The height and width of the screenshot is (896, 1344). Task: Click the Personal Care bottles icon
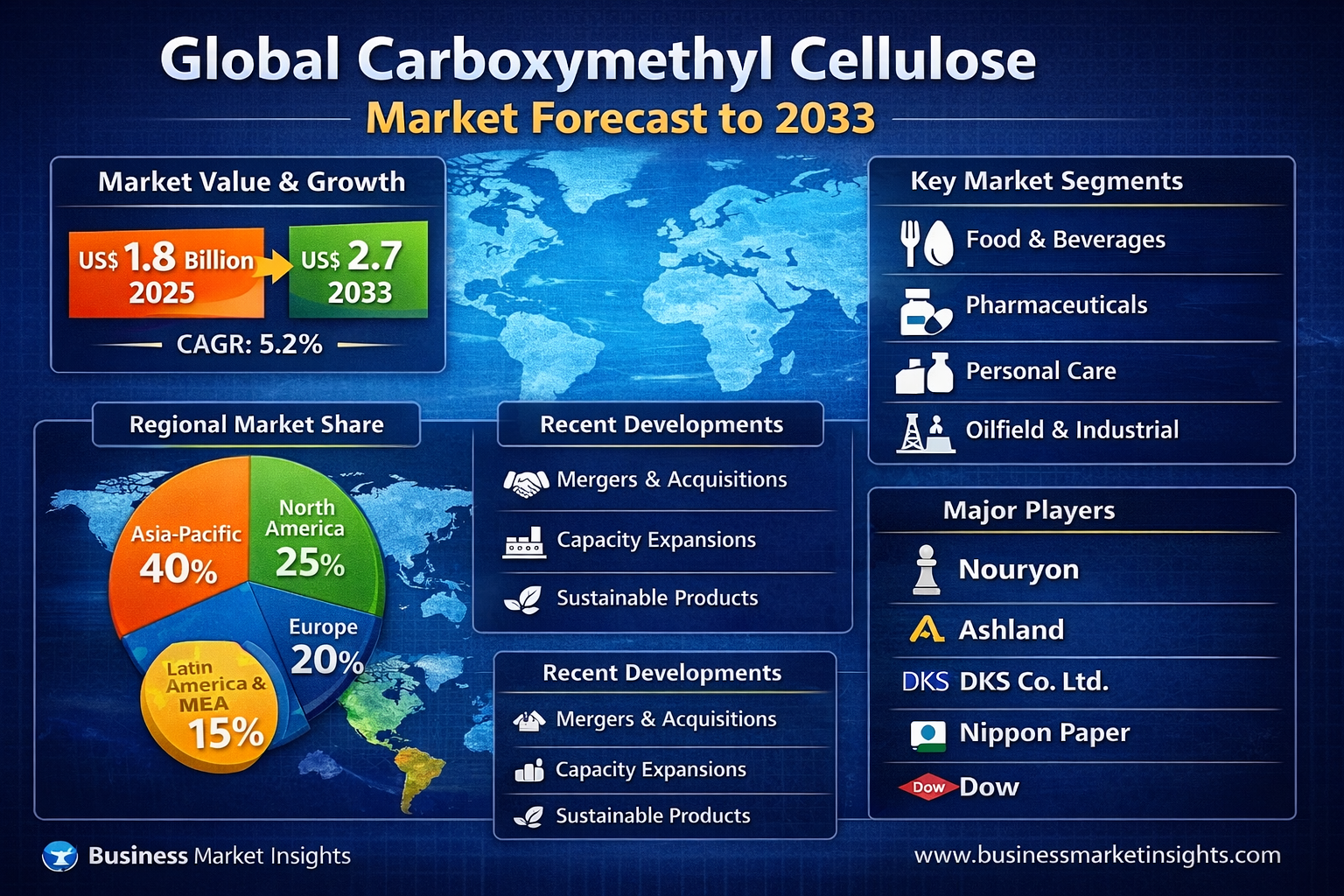(924, 374)
